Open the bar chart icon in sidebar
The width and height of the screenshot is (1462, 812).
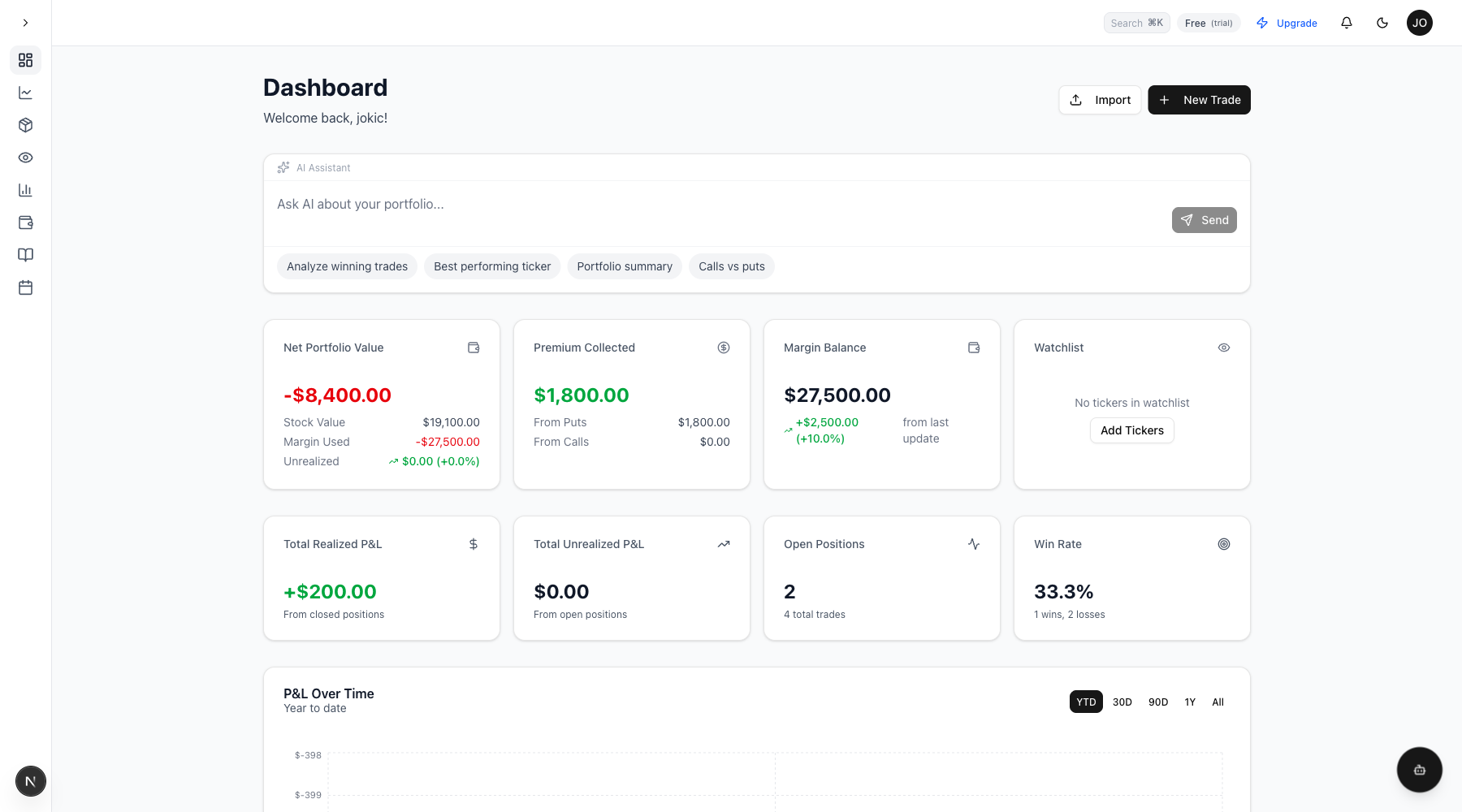point(25,190)
